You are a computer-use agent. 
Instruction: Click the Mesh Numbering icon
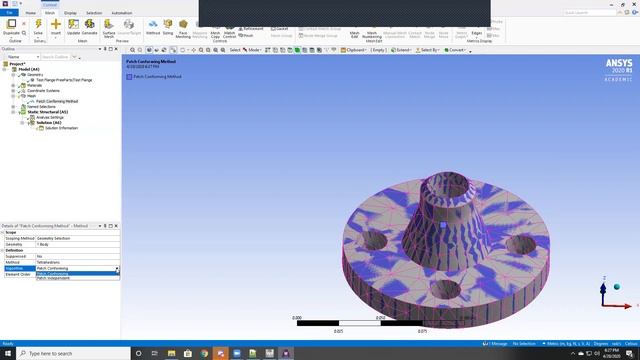[371, 34]
